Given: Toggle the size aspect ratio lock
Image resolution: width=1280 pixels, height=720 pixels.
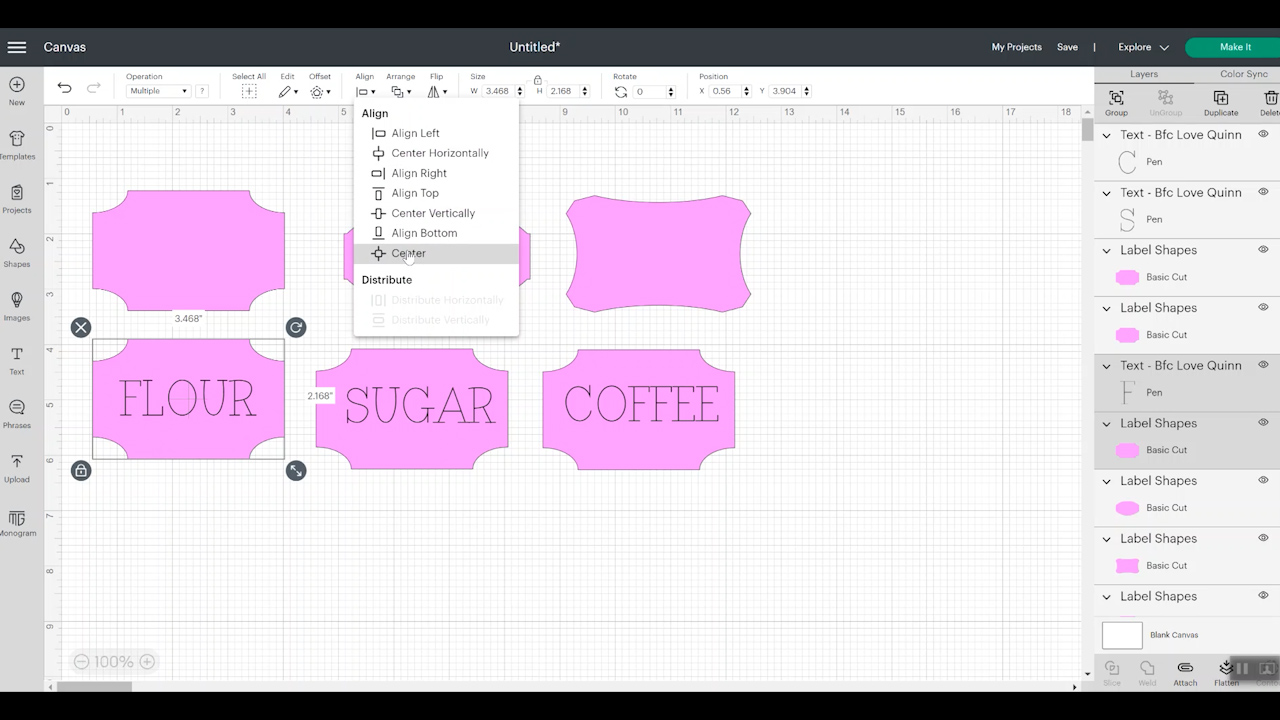Looking at the screenshot, I should [538, 80].
